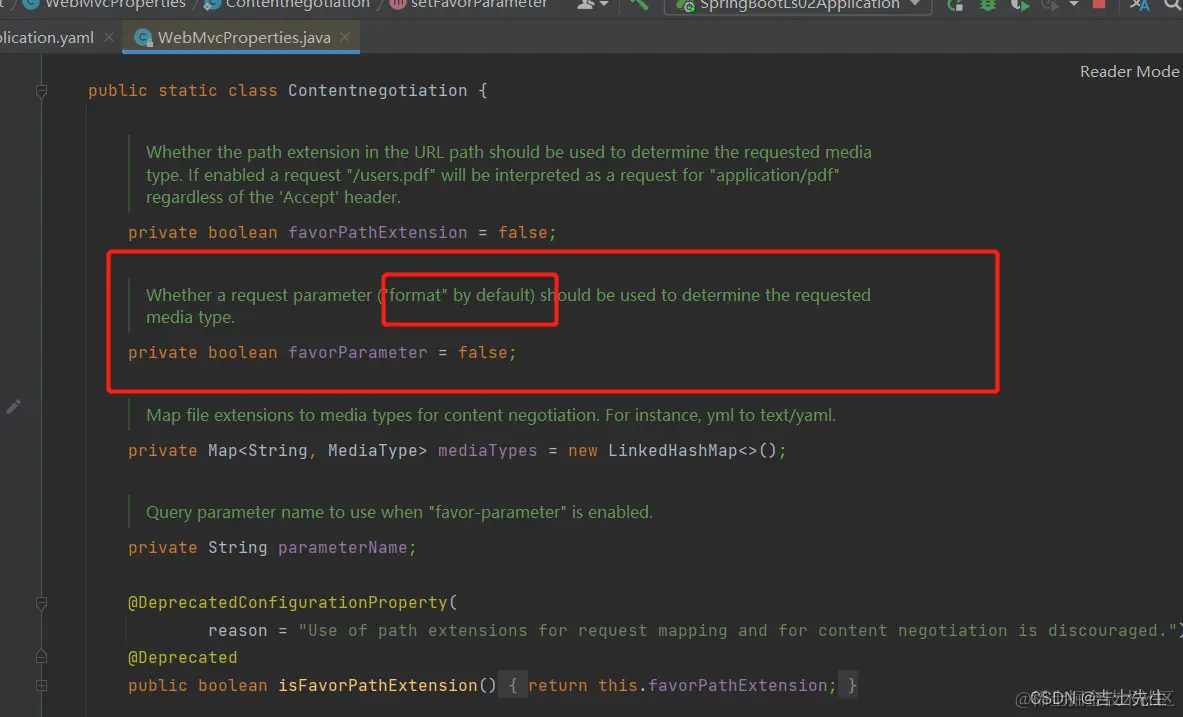The width and height of the screenshot is (1183, 717).
Task: Click the isFavorPathExtension method name
Action: point(378,685)
